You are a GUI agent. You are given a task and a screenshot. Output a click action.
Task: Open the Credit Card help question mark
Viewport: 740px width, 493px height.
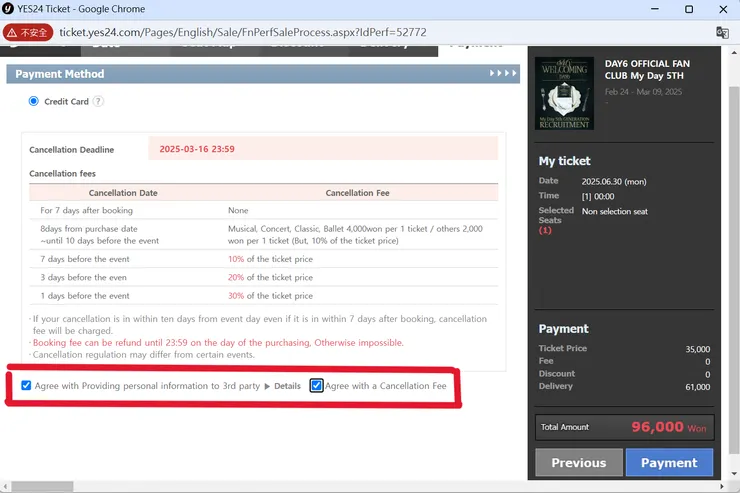point(98,101)
